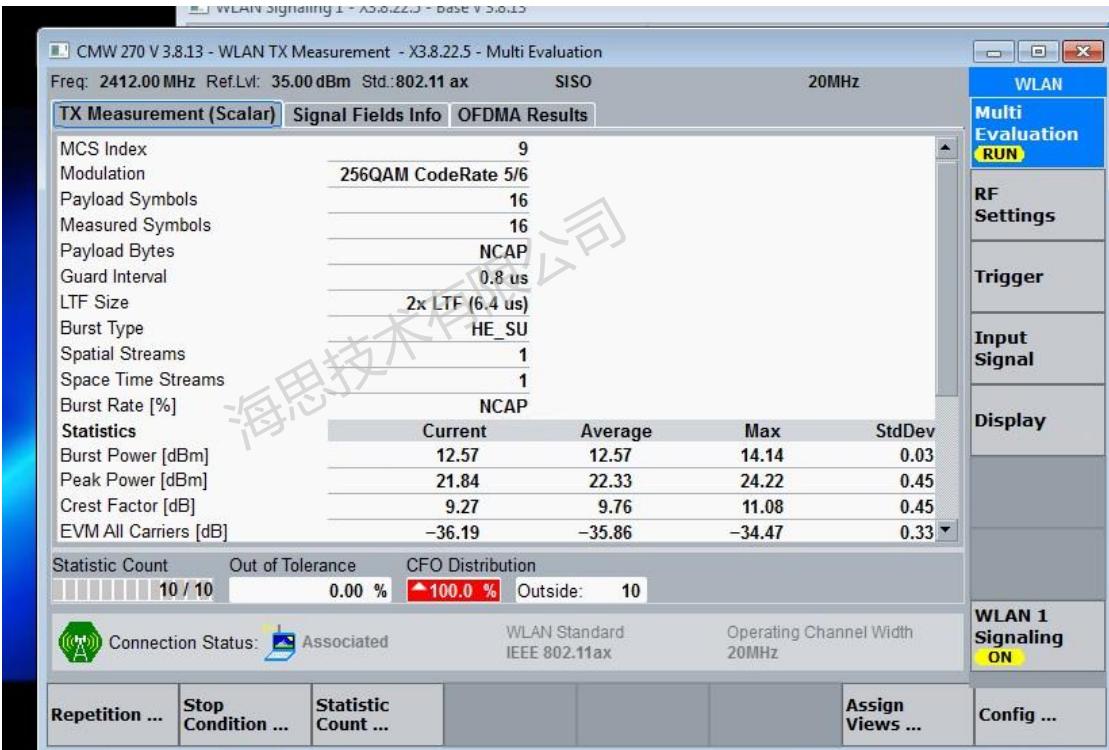This screenshot has width=1109, height=750.
Task: Click Operating Channel Width 20MHz text
Action: tap(819, 642)
